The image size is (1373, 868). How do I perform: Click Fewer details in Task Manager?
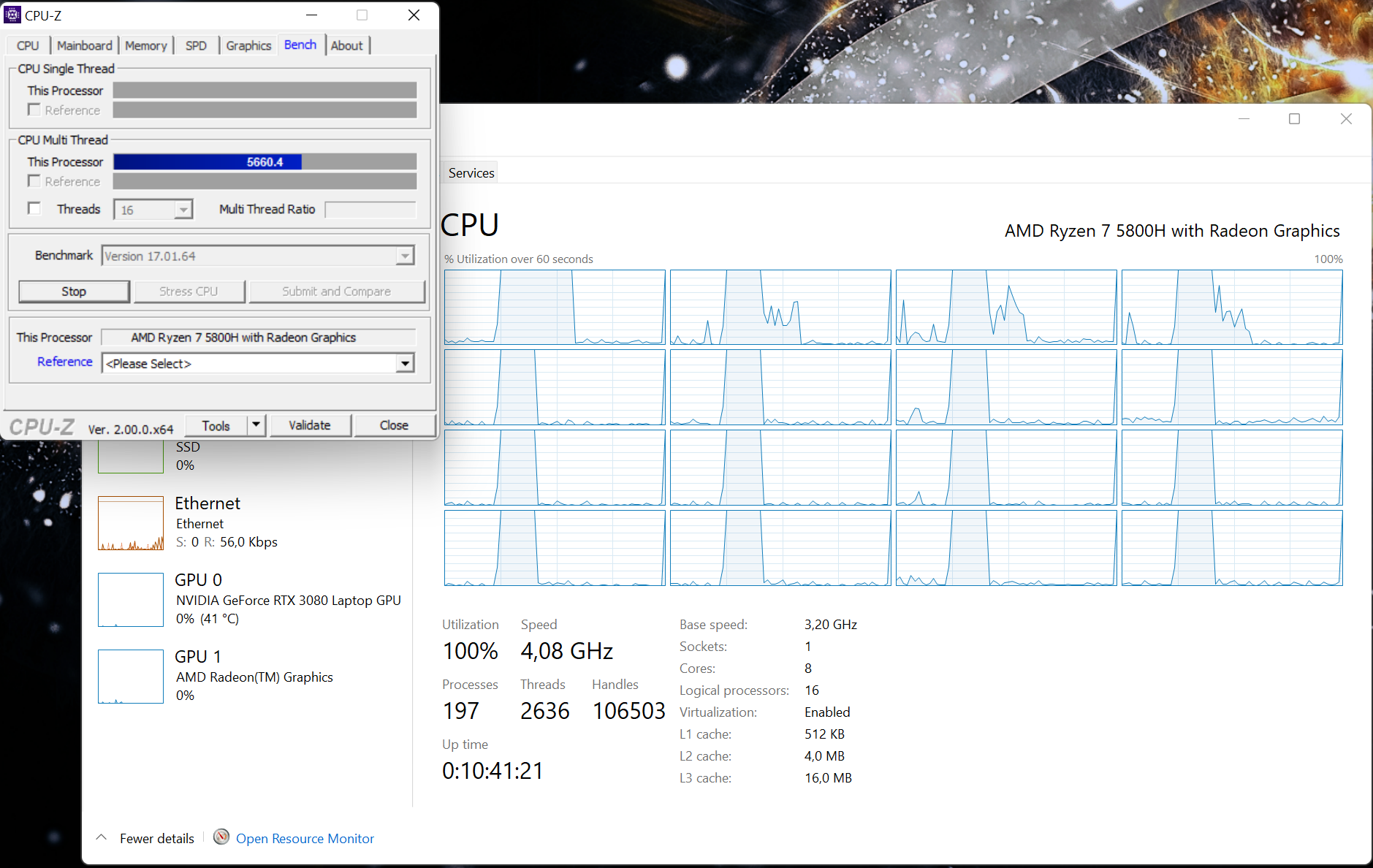coord(157,838)
